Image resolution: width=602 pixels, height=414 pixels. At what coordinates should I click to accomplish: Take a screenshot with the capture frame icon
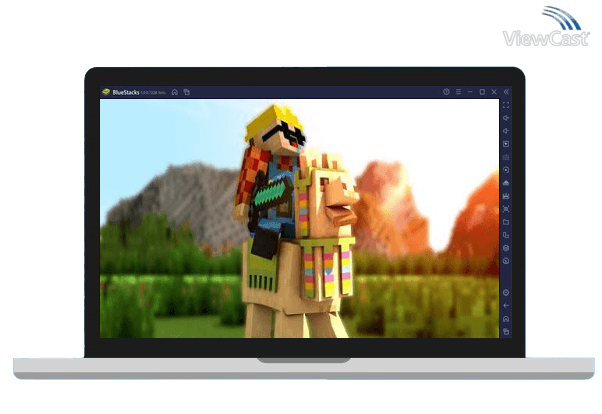click(x=506, y=209)
